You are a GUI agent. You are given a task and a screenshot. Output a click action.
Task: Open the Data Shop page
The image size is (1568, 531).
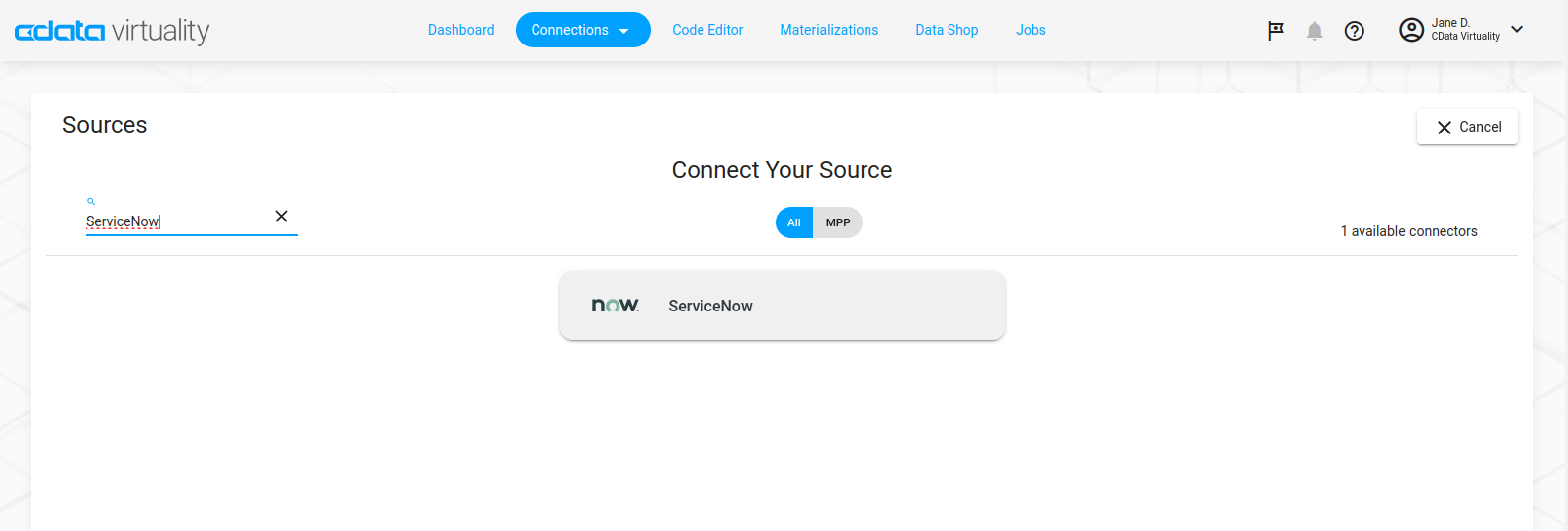pos(947,30)
